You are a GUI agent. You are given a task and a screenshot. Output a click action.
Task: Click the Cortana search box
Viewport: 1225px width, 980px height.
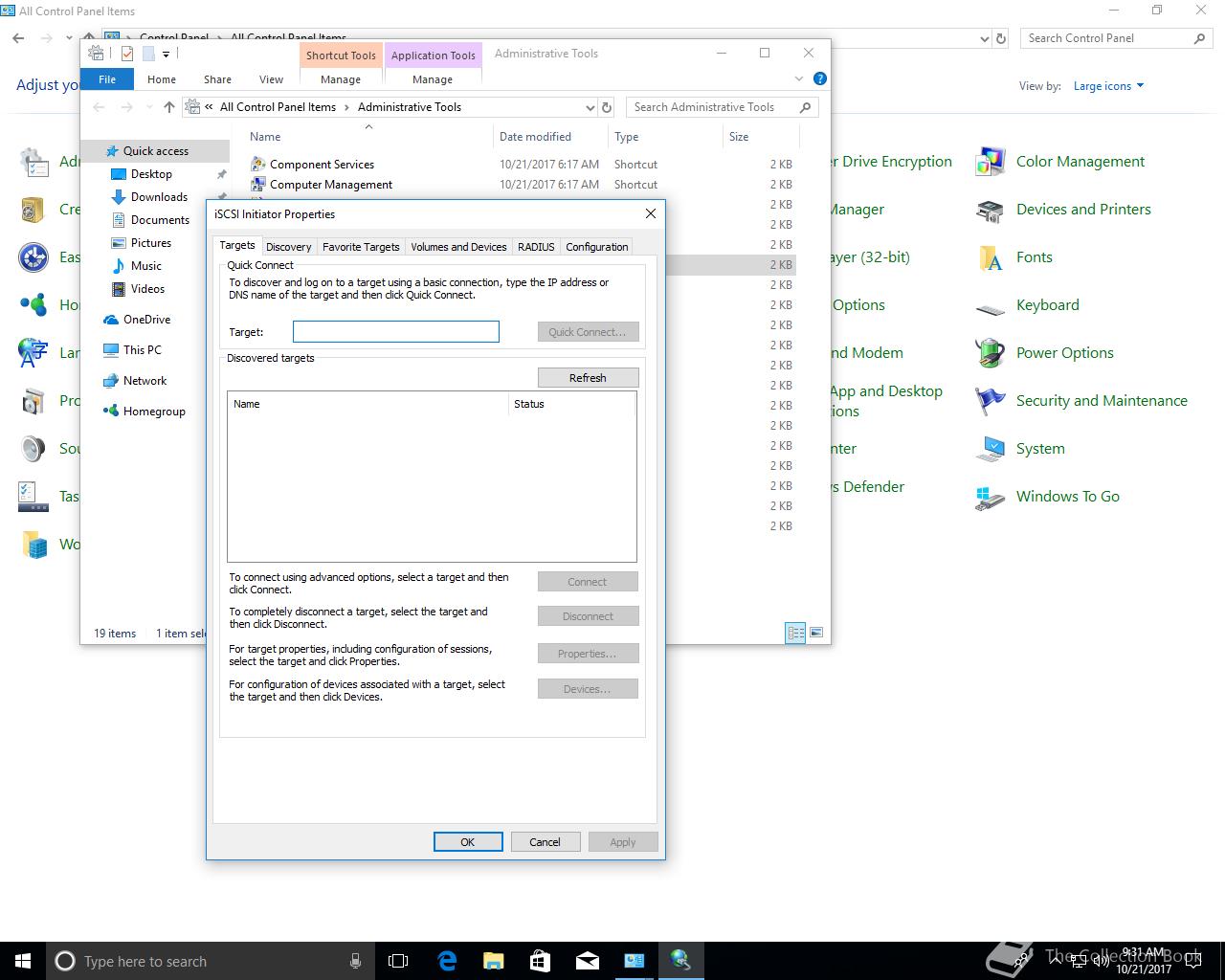[211, 961]
